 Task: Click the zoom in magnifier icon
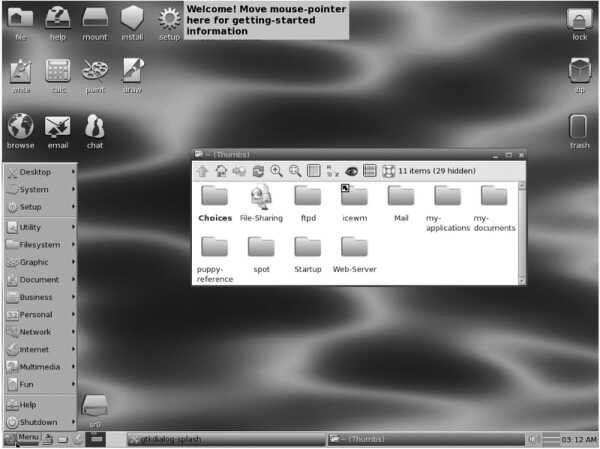point(276,171)
